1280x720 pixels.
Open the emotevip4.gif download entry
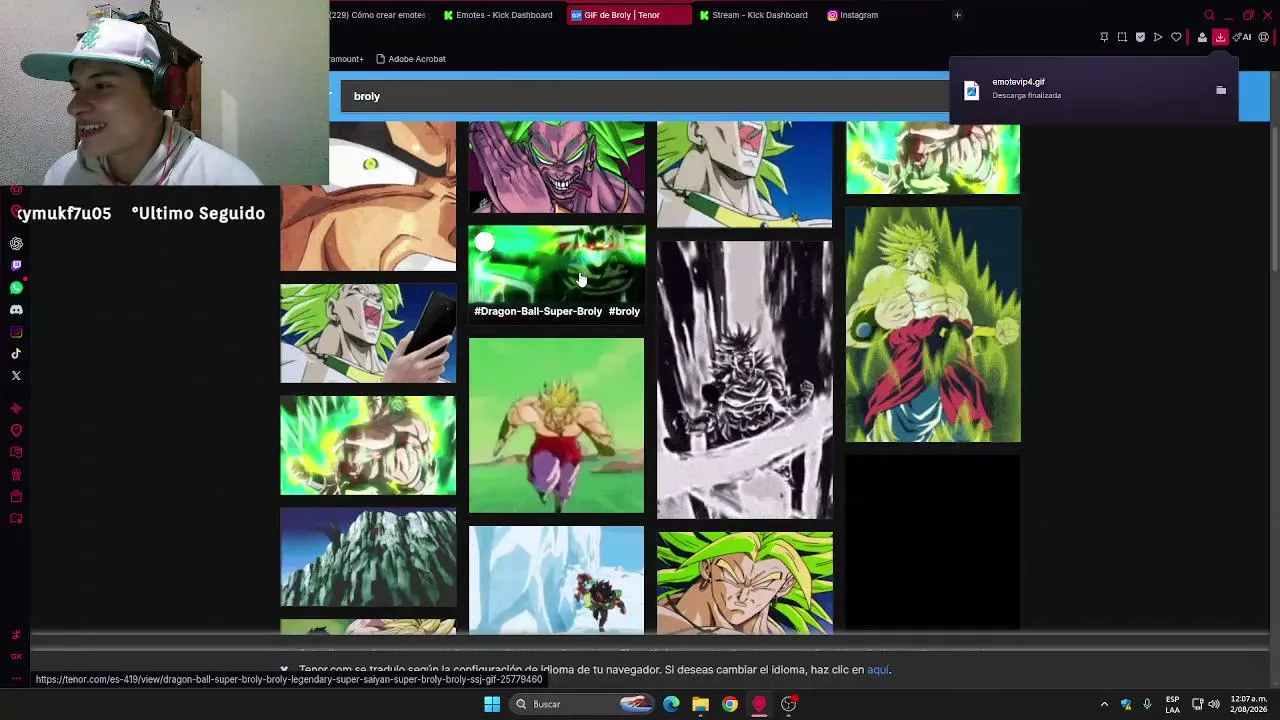[x=1094, y=89]
